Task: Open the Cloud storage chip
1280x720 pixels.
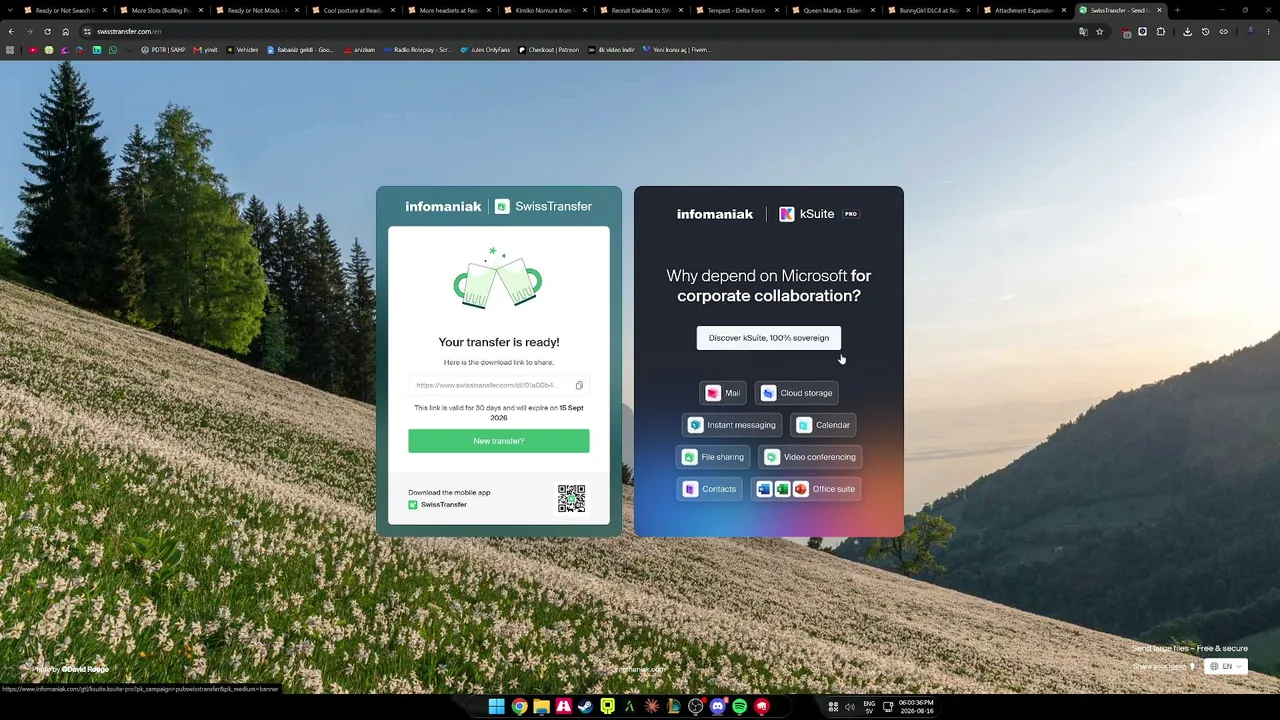Action: pyautogui.click(x=797, y=393)
